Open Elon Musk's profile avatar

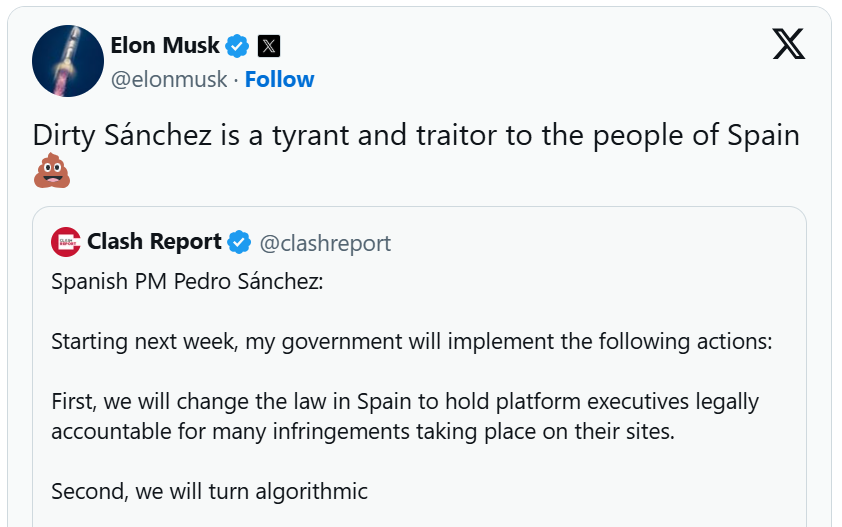click(68, 61)
